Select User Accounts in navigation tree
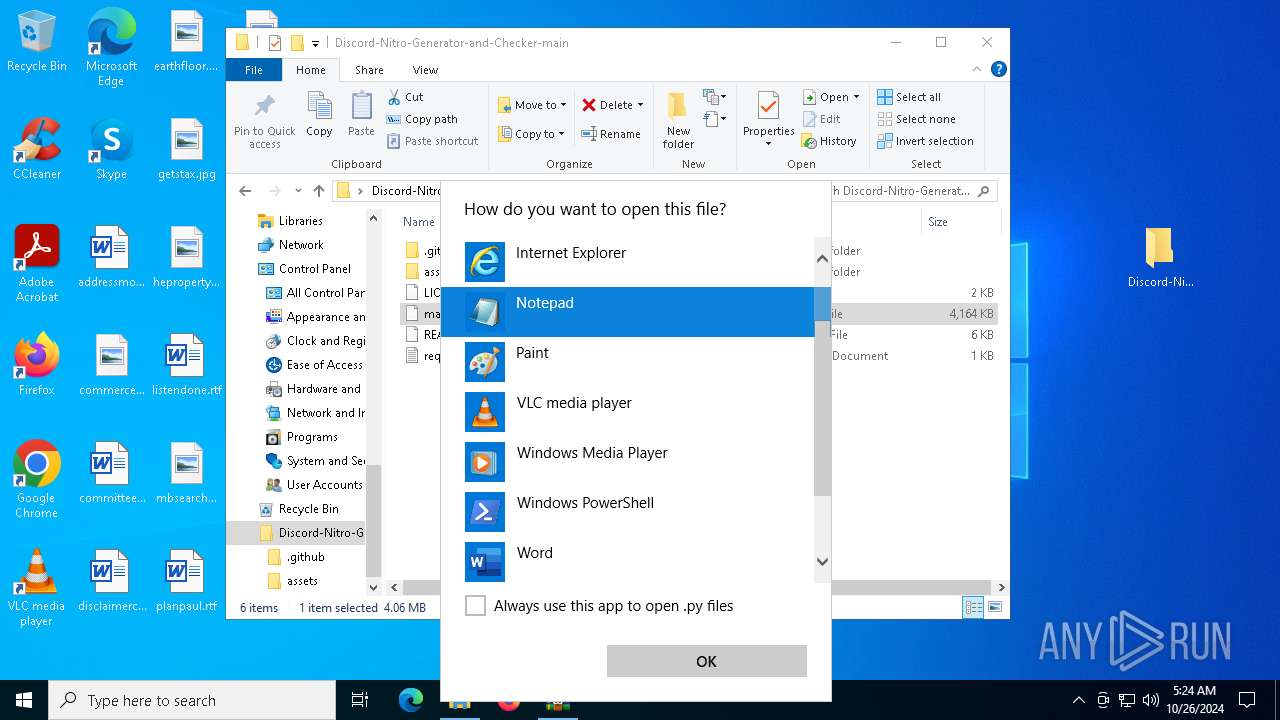This screenshot has height=720, width=1280. tap(323, 485)
